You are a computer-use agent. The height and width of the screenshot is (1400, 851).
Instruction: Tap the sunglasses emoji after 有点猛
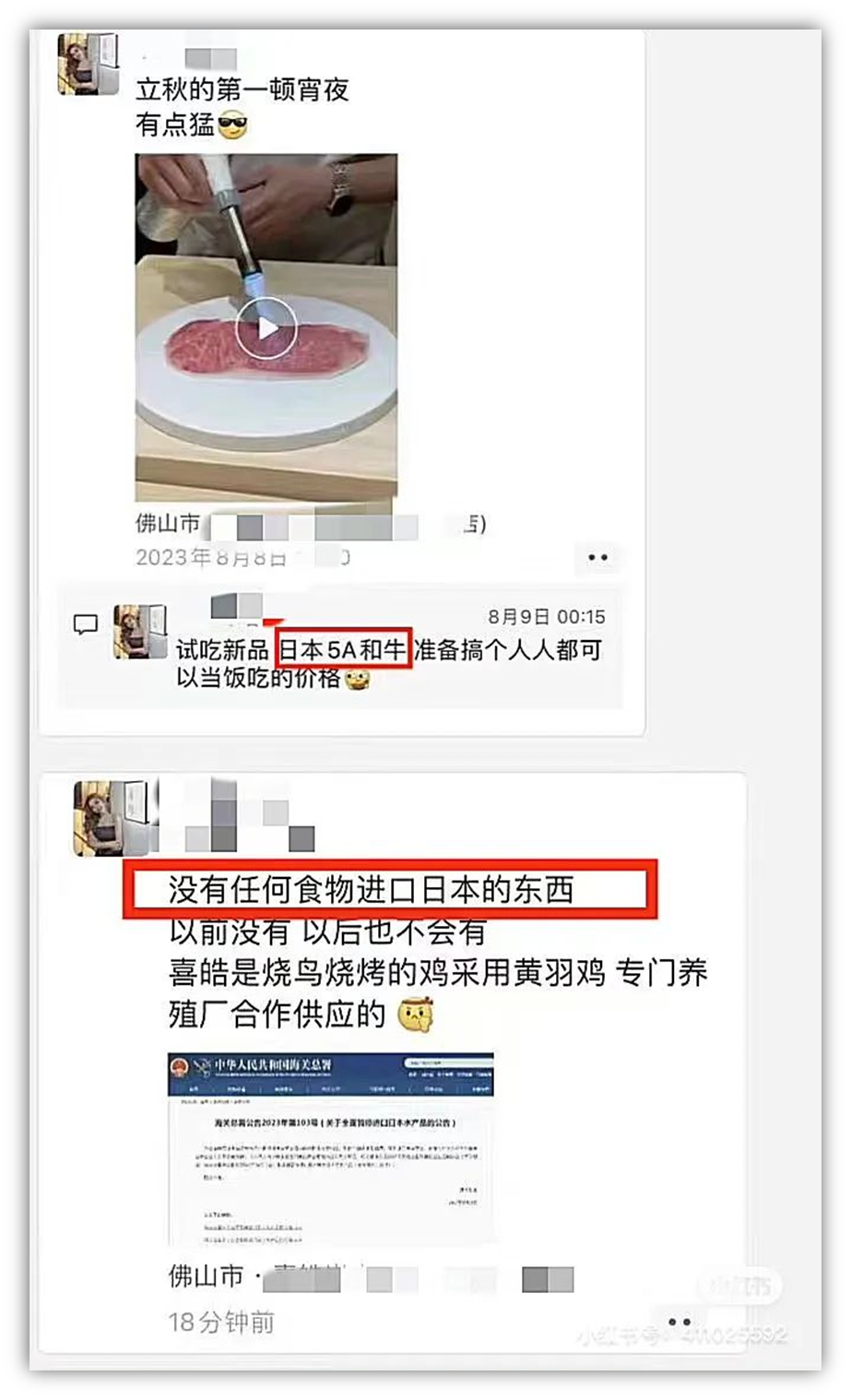(232, 124)
